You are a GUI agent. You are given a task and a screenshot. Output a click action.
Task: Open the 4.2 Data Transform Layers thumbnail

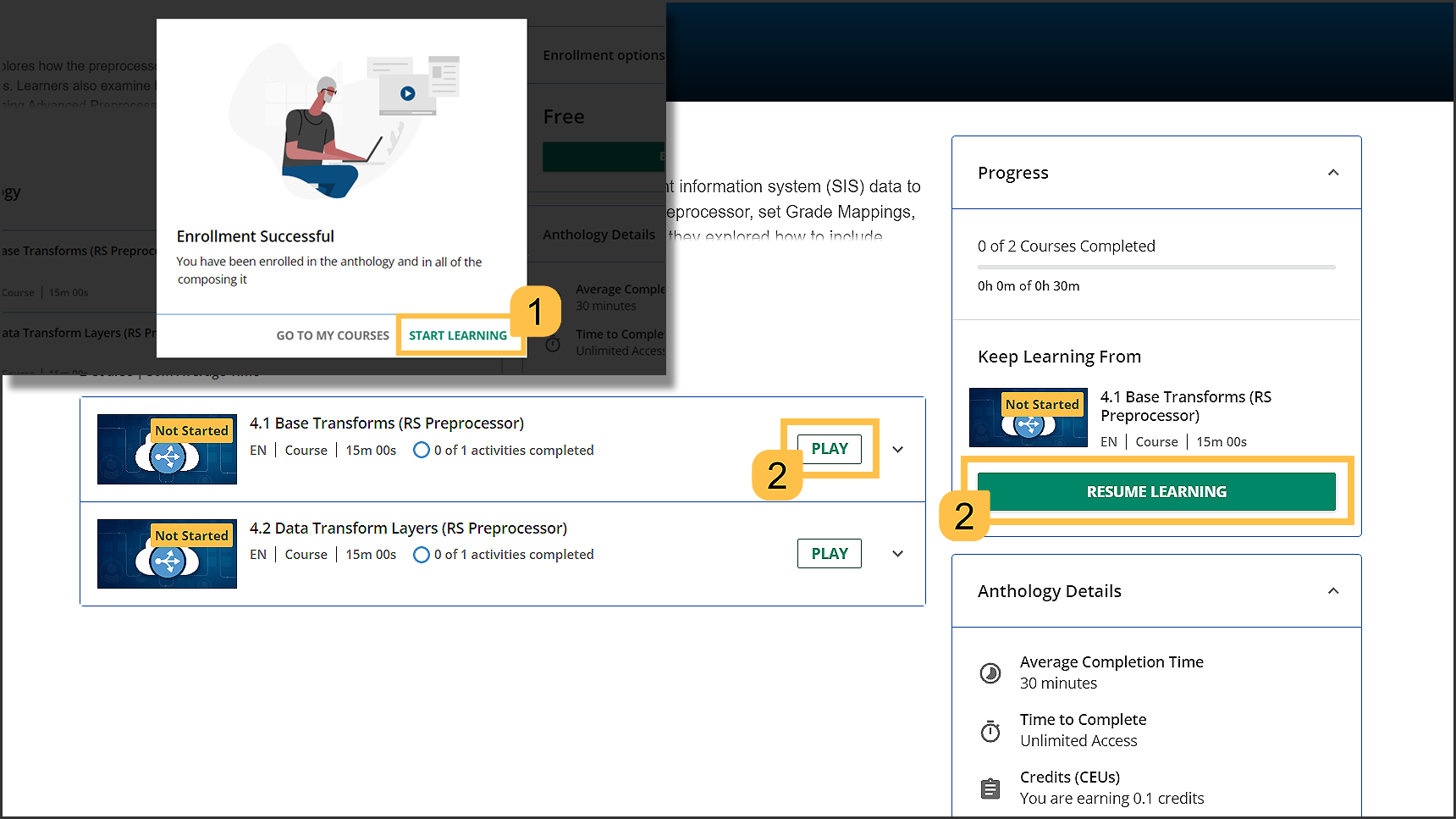tap(167, 554)
